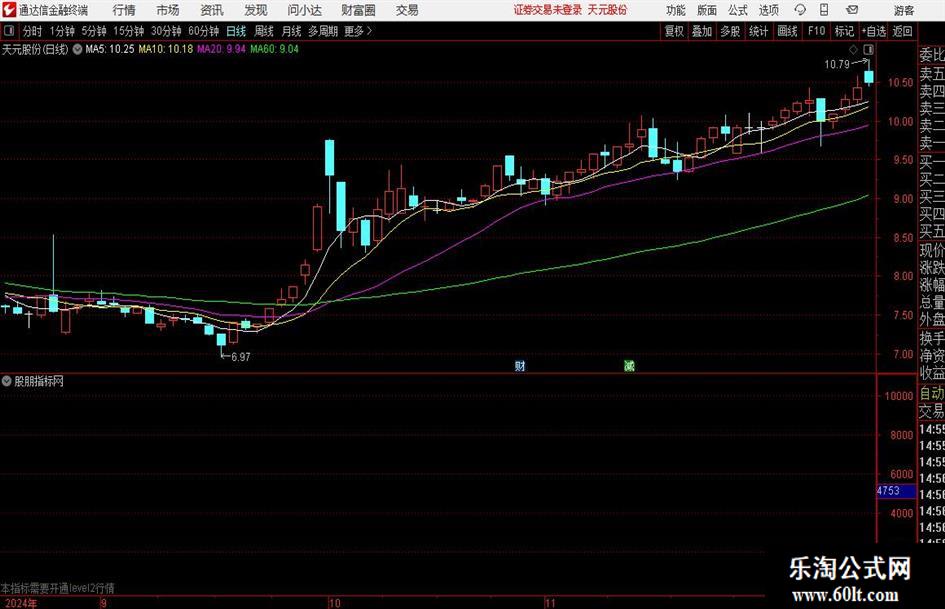Screen dimensions: 945x609
Task: Click the settings icon beside 天元股份(日线)
Action: 78,49
